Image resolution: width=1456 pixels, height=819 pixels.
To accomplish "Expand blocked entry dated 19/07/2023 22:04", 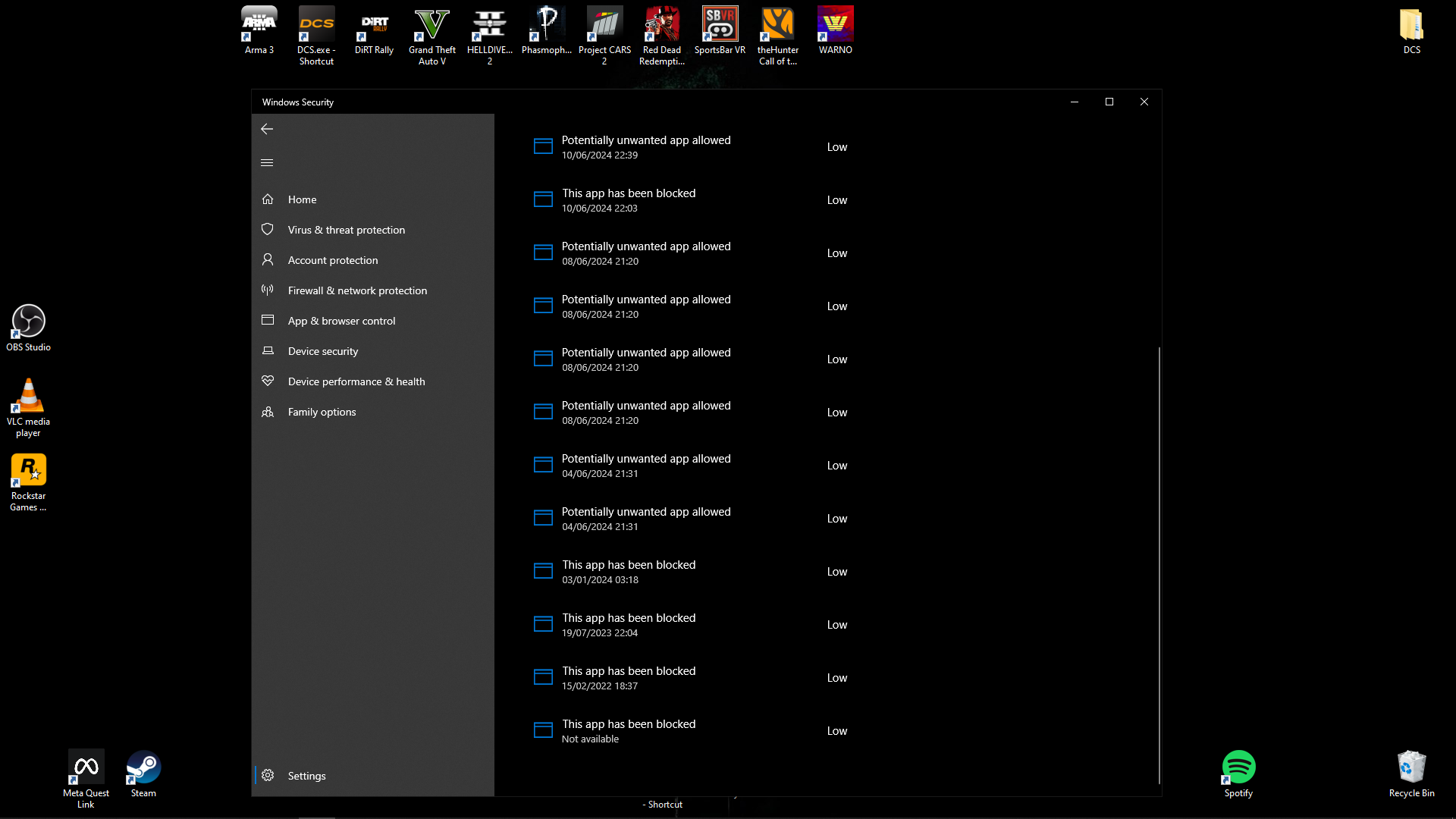I will [690, 625].
